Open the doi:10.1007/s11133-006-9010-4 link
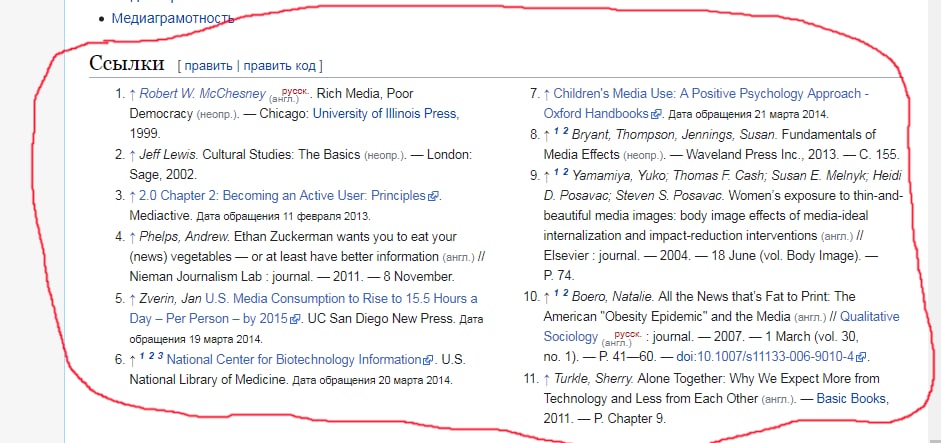Viewport: 941px width, 443px height. pyautogui.click(x=765, y=357)
